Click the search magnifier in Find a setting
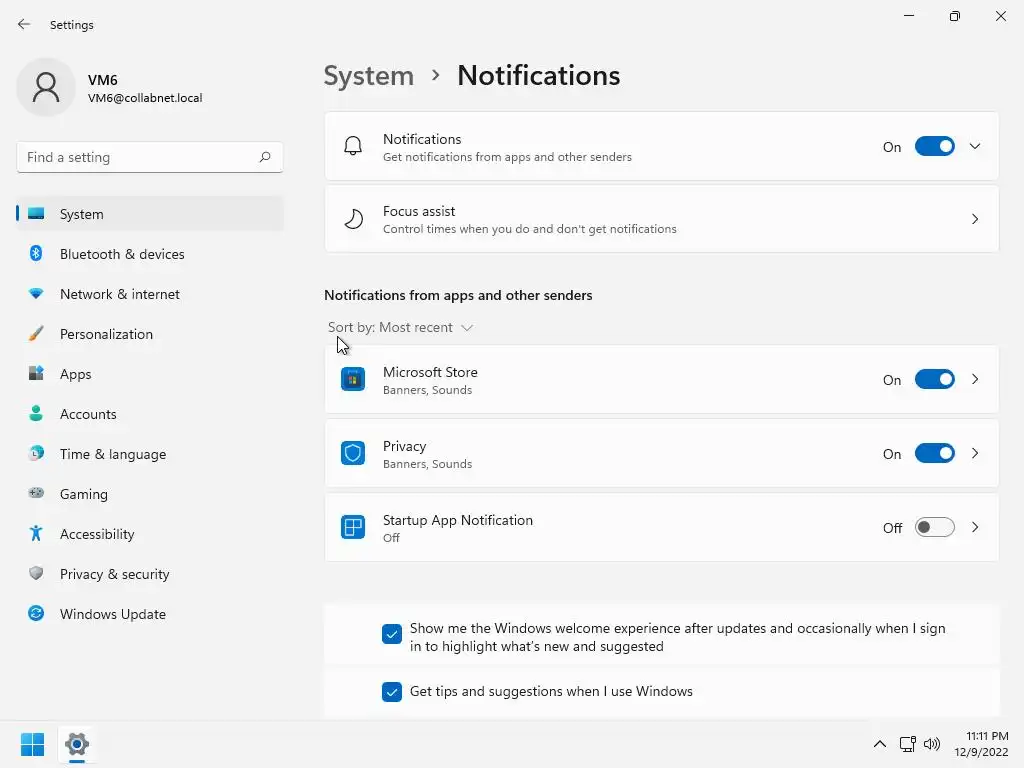This screenshot has height=768, width=1024. coord(265,157)
